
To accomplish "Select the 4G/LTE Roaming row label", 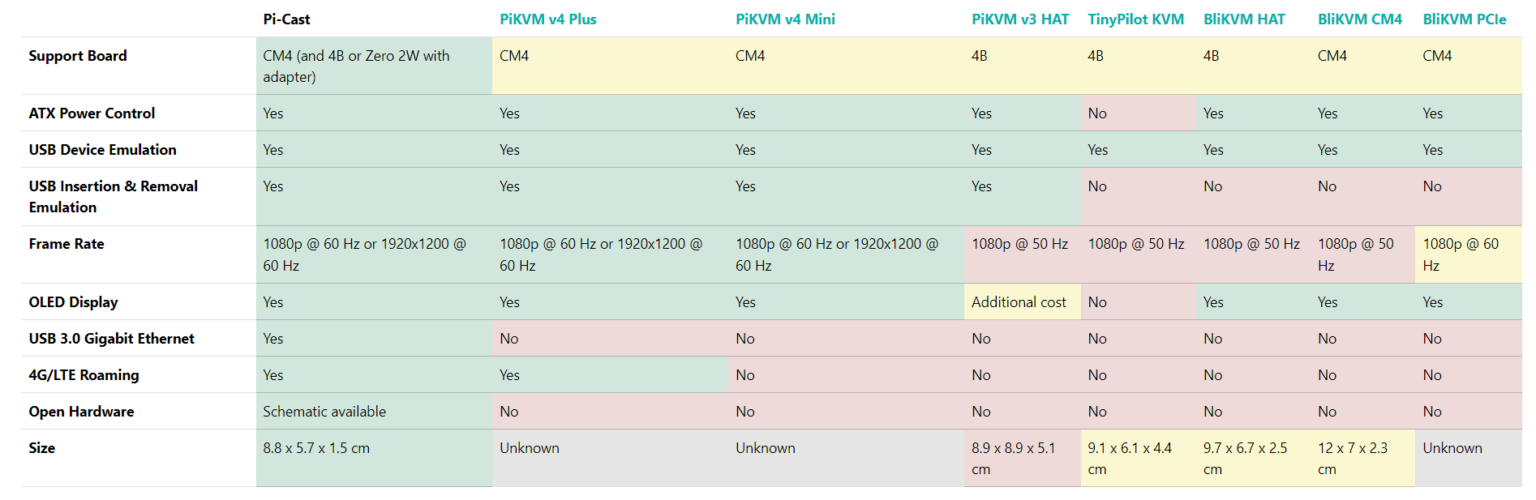I will click(x=84, y=375).
